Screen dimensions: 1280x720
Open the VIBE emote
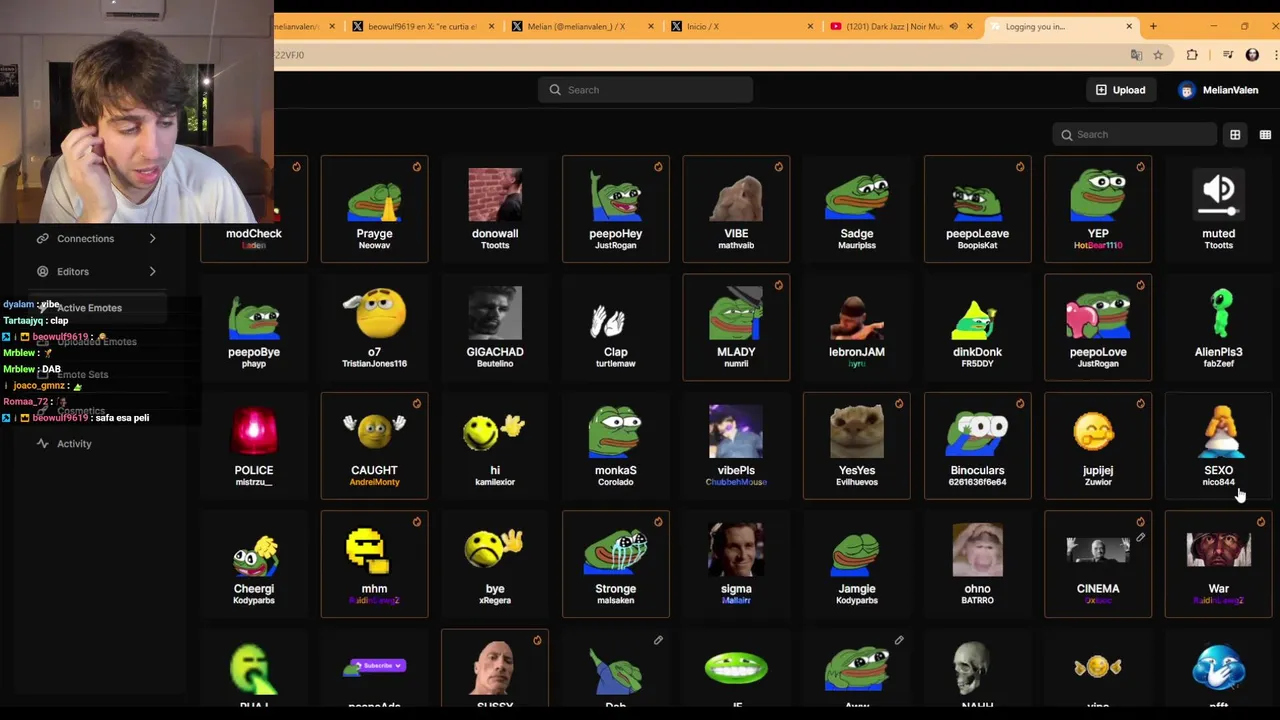736,209
